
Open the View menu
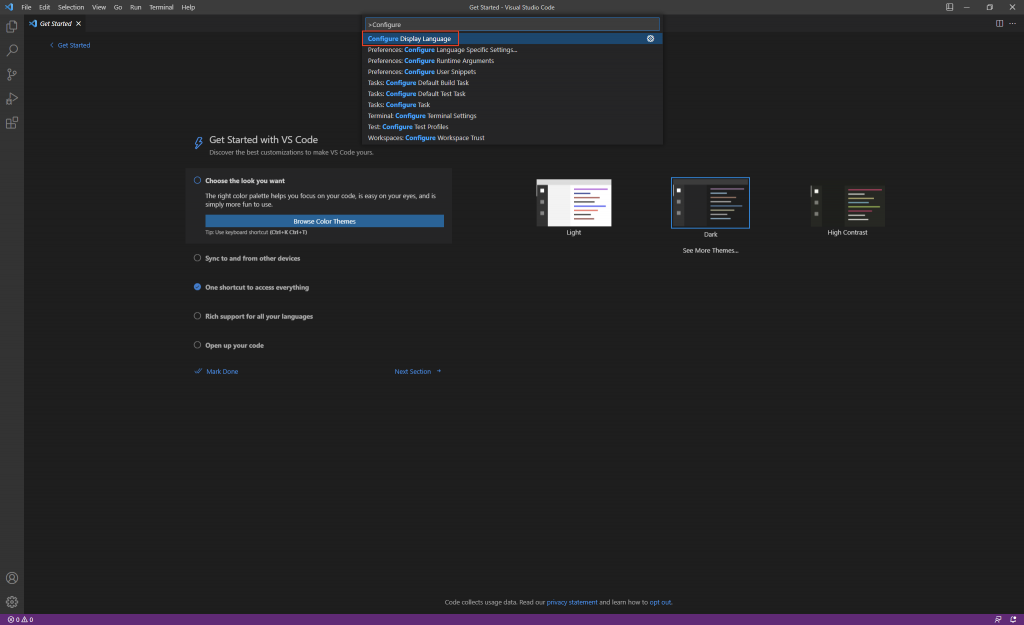tap(99, 7)
